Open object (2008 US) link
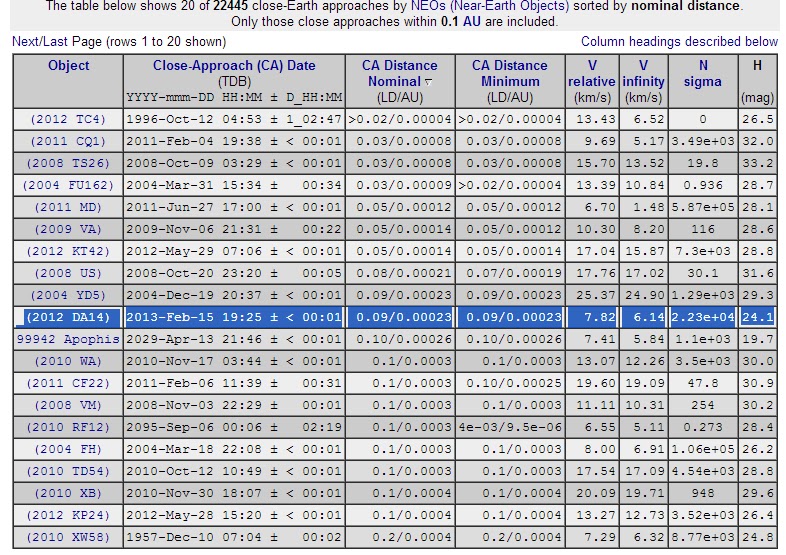 pos(68,273)
